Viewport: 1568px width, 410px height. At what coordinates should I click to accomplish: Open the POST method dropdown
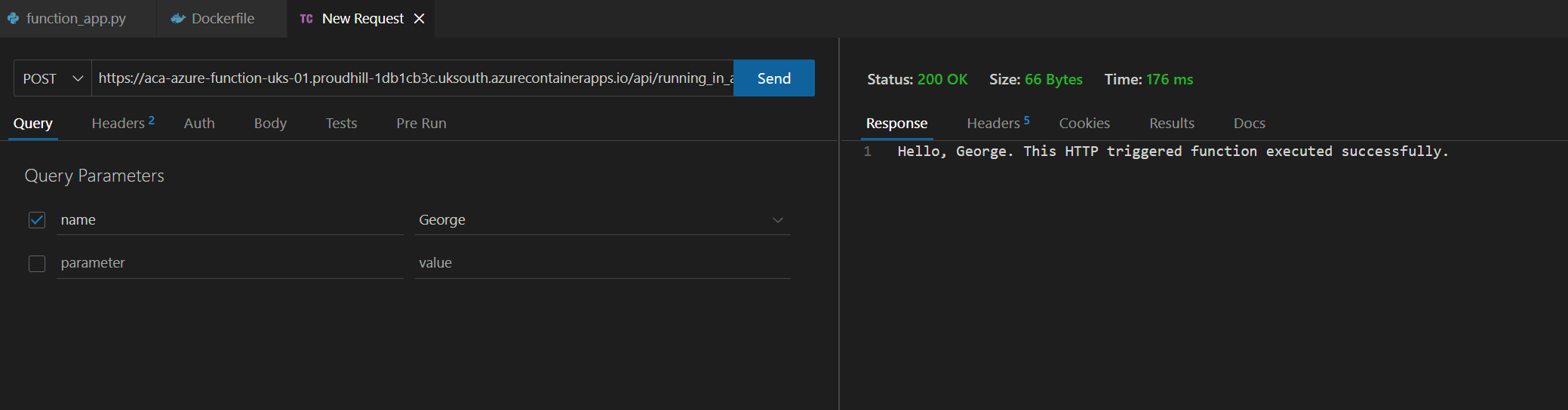tap(53, 78)
